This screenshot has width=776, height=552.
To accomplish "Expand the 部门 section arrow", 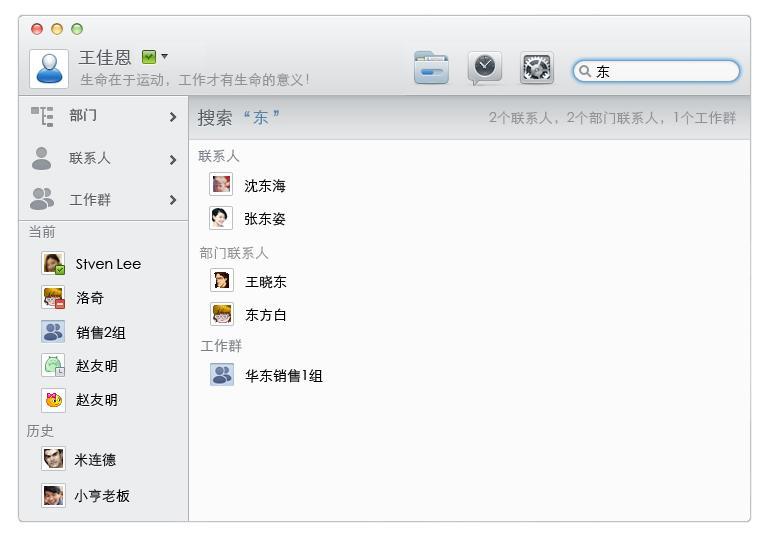I will pos(173,117).
